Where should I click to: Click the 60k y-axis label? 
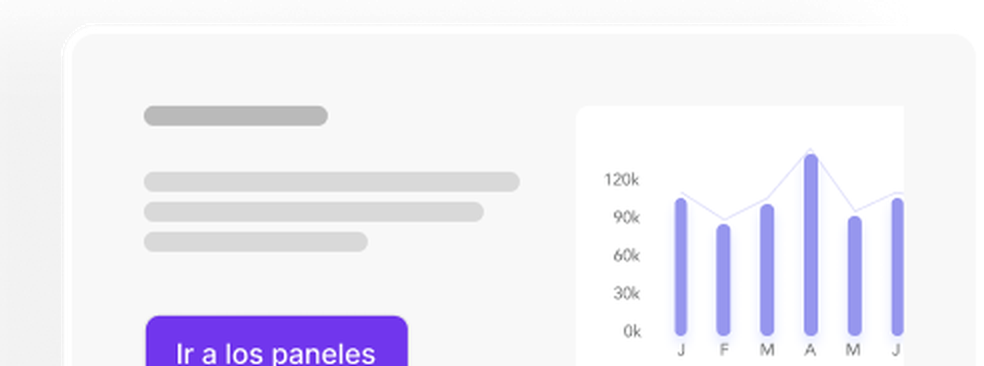coord(626,256)
